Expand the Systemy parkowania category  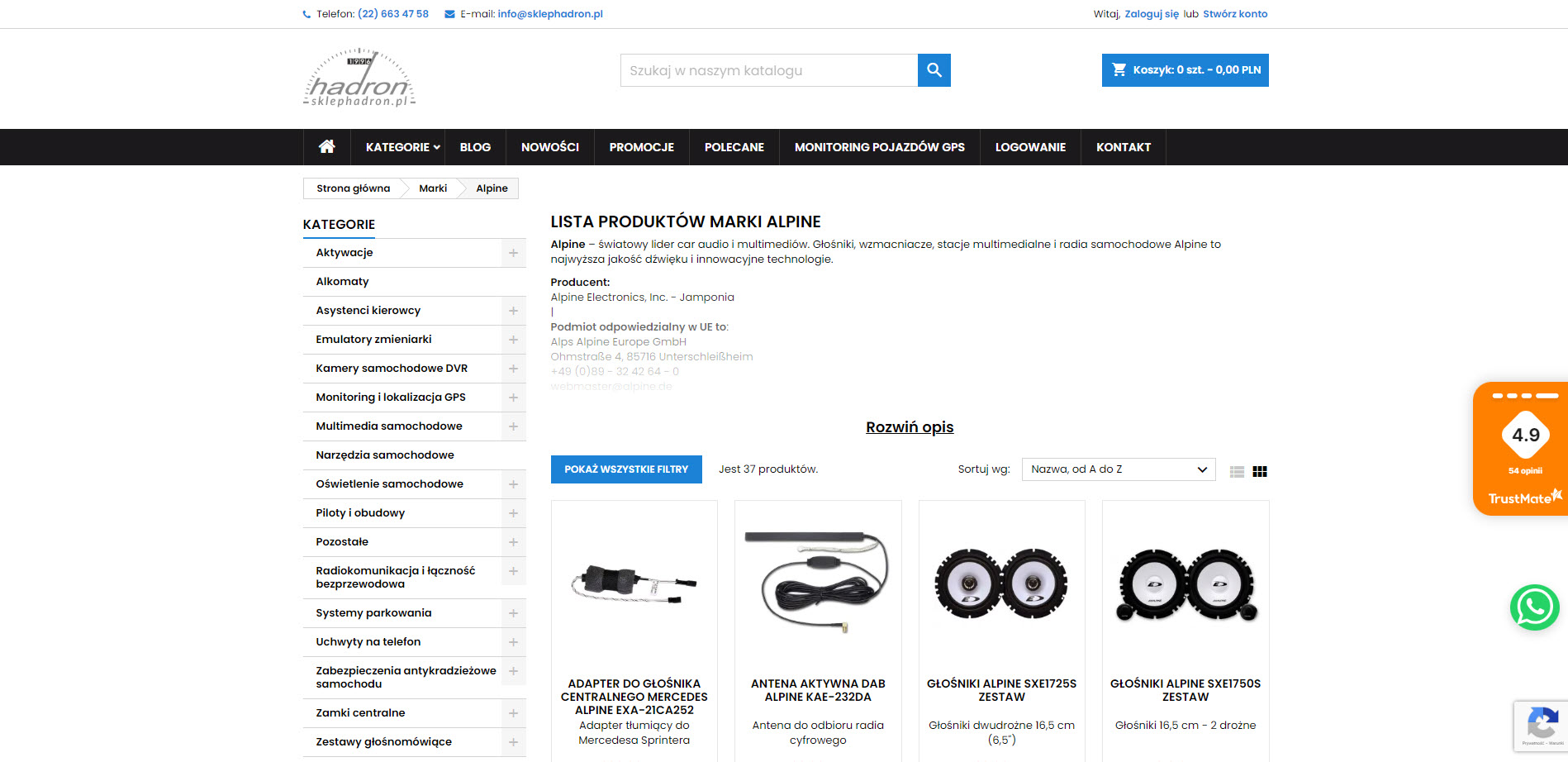(x=513, y=613)
